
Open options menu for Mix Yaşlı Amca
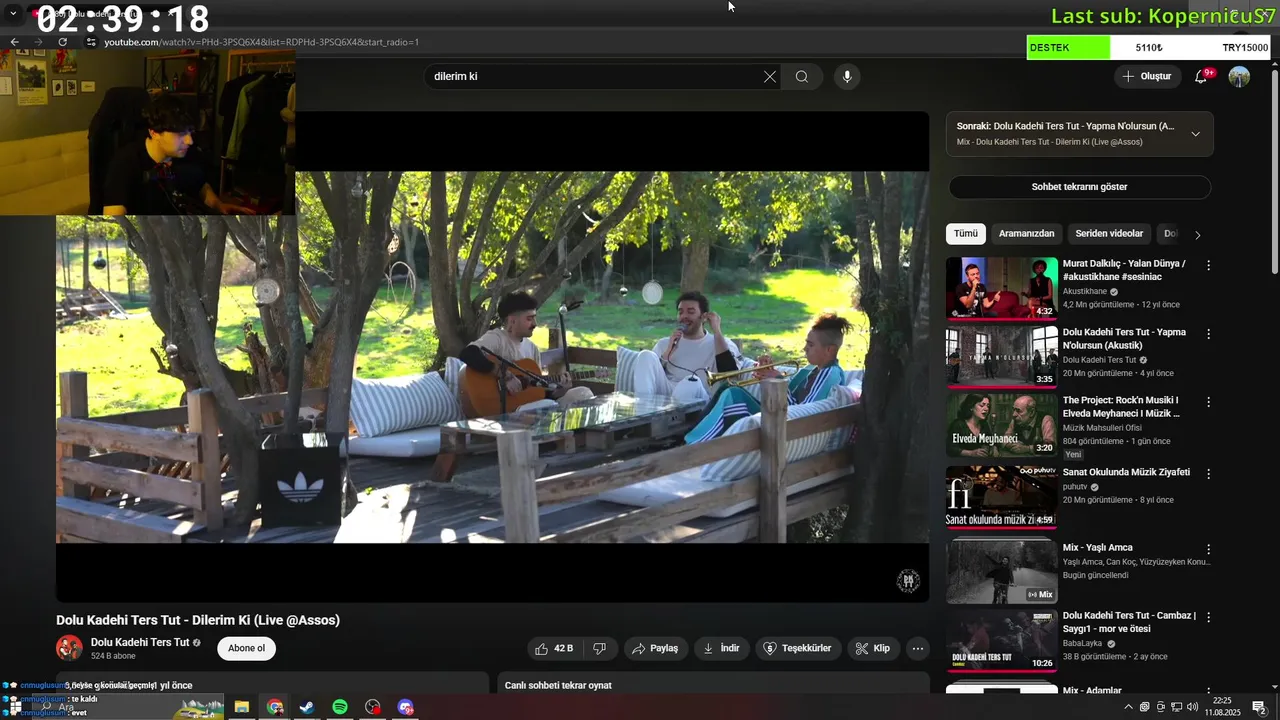pos(1208,549)
